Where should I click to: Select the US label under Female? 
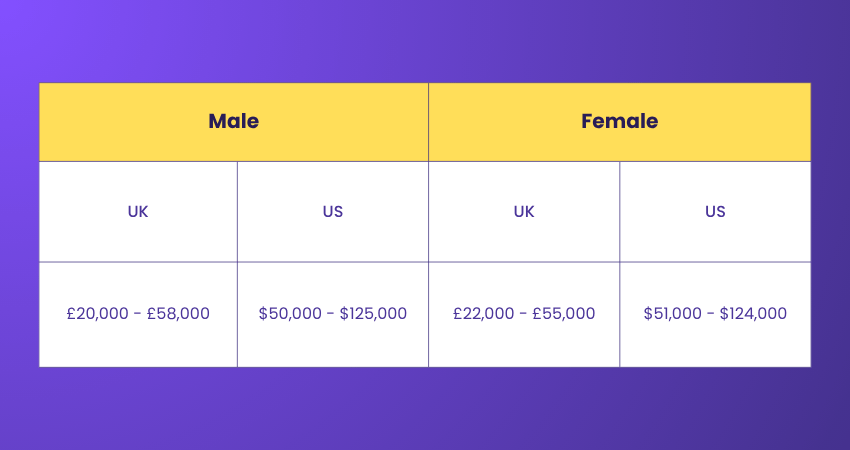(x=715, y=211)
